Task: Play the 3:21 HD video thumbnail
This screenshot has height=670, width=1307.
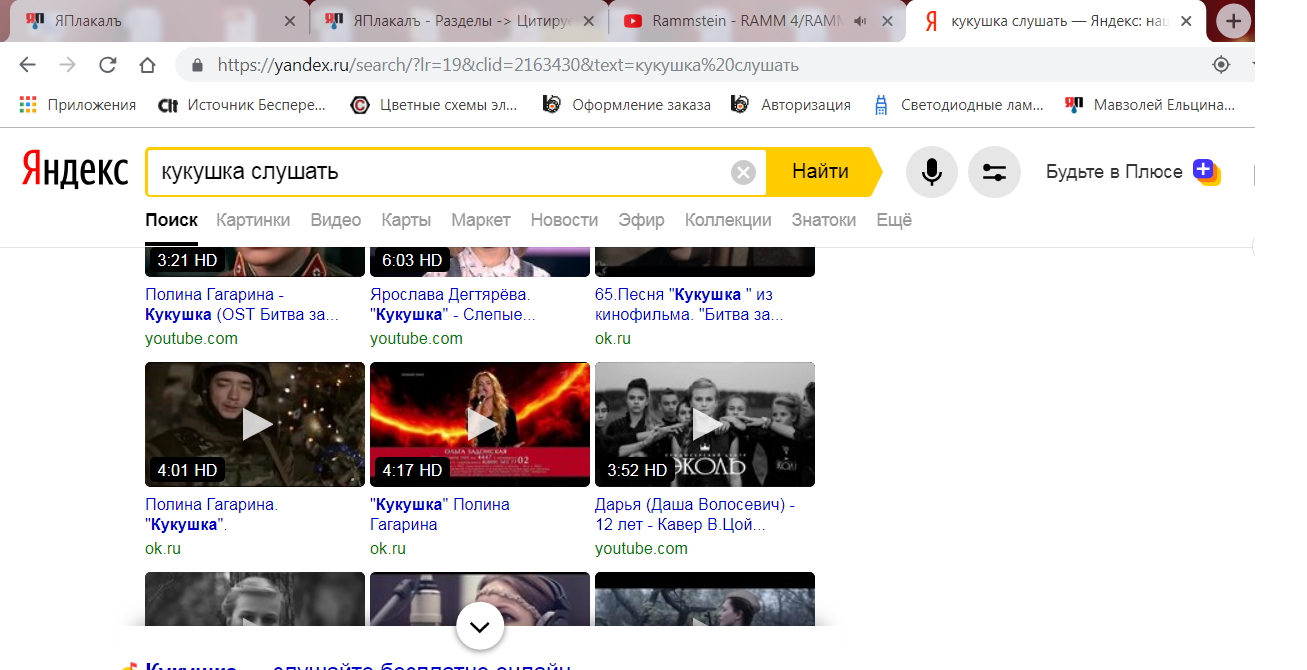Action: 255,261
